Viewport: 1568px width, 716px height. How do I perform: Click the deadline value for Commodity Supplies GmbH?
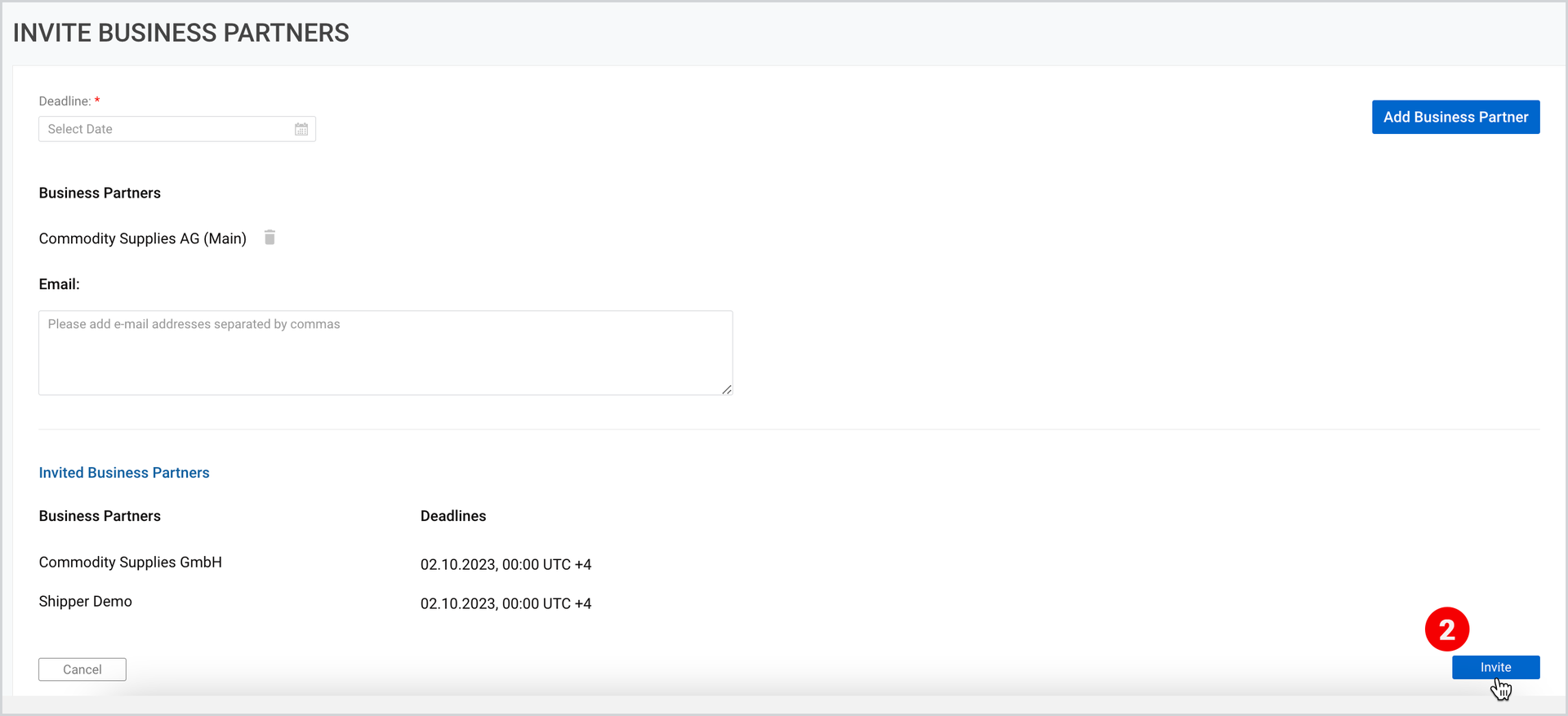(506, 564)
